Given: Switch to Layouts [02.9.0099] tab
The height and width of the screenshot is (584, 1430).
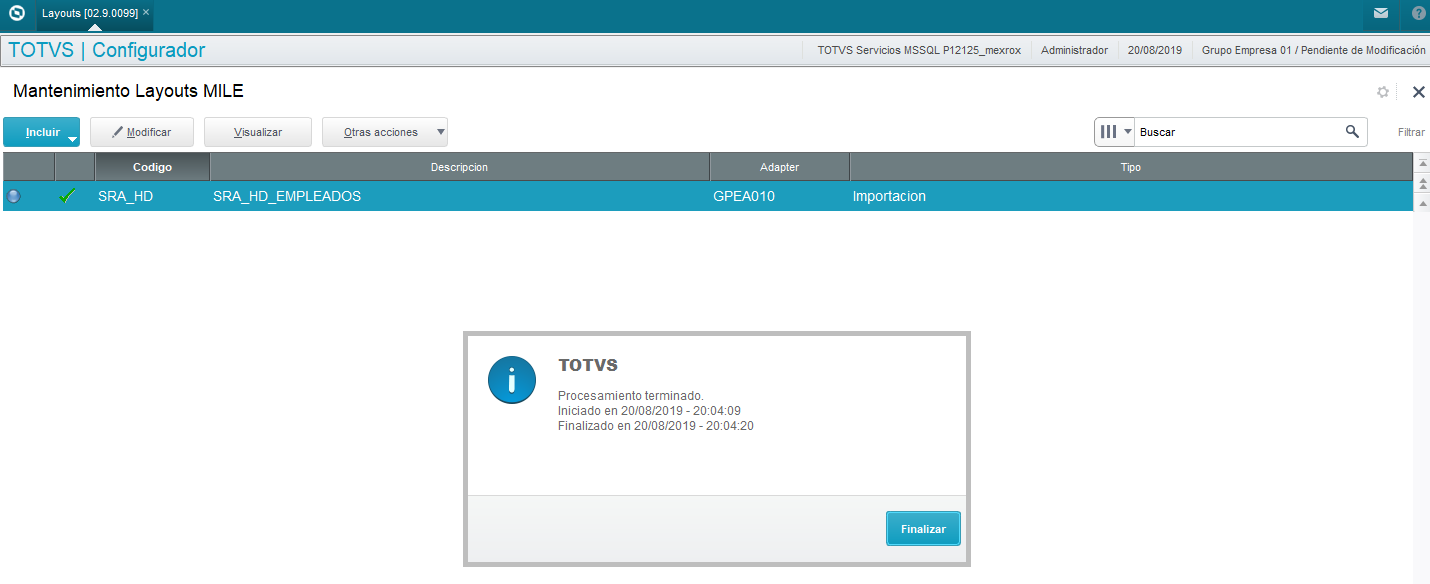Looking at the screenshot, I should point(90,13).
